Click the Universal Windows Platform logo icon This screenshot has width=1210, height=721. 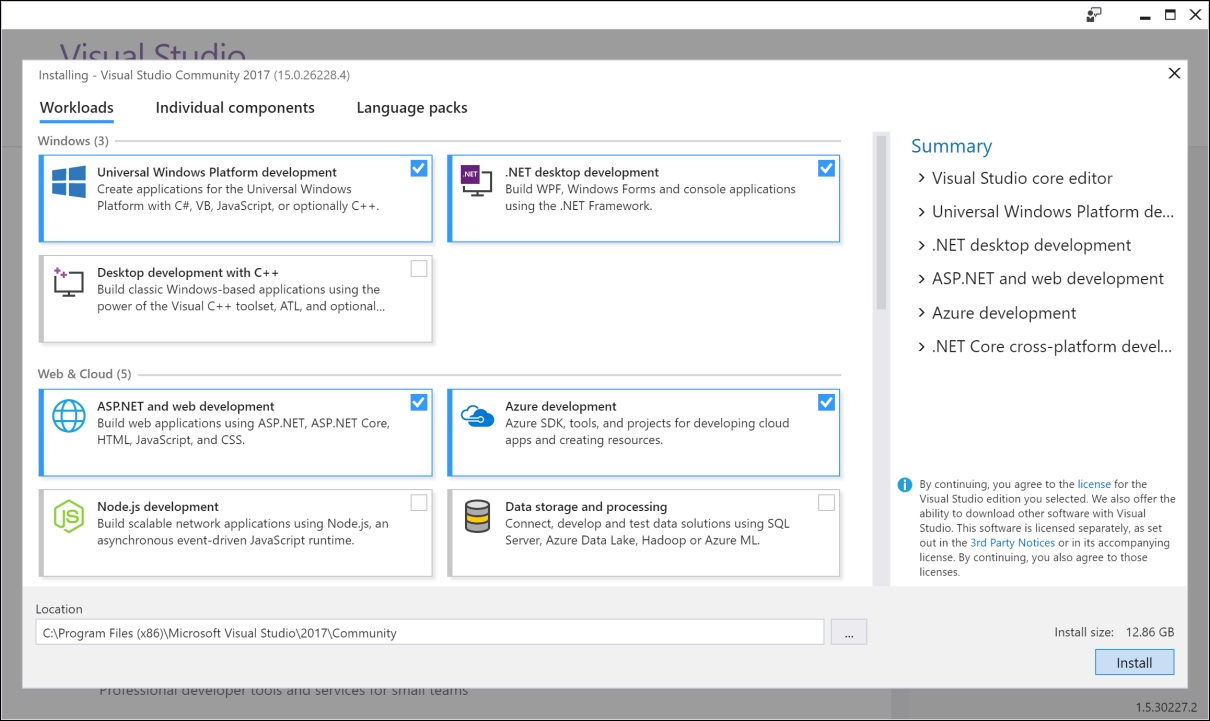pyautogui.click(x=69, y=181)
